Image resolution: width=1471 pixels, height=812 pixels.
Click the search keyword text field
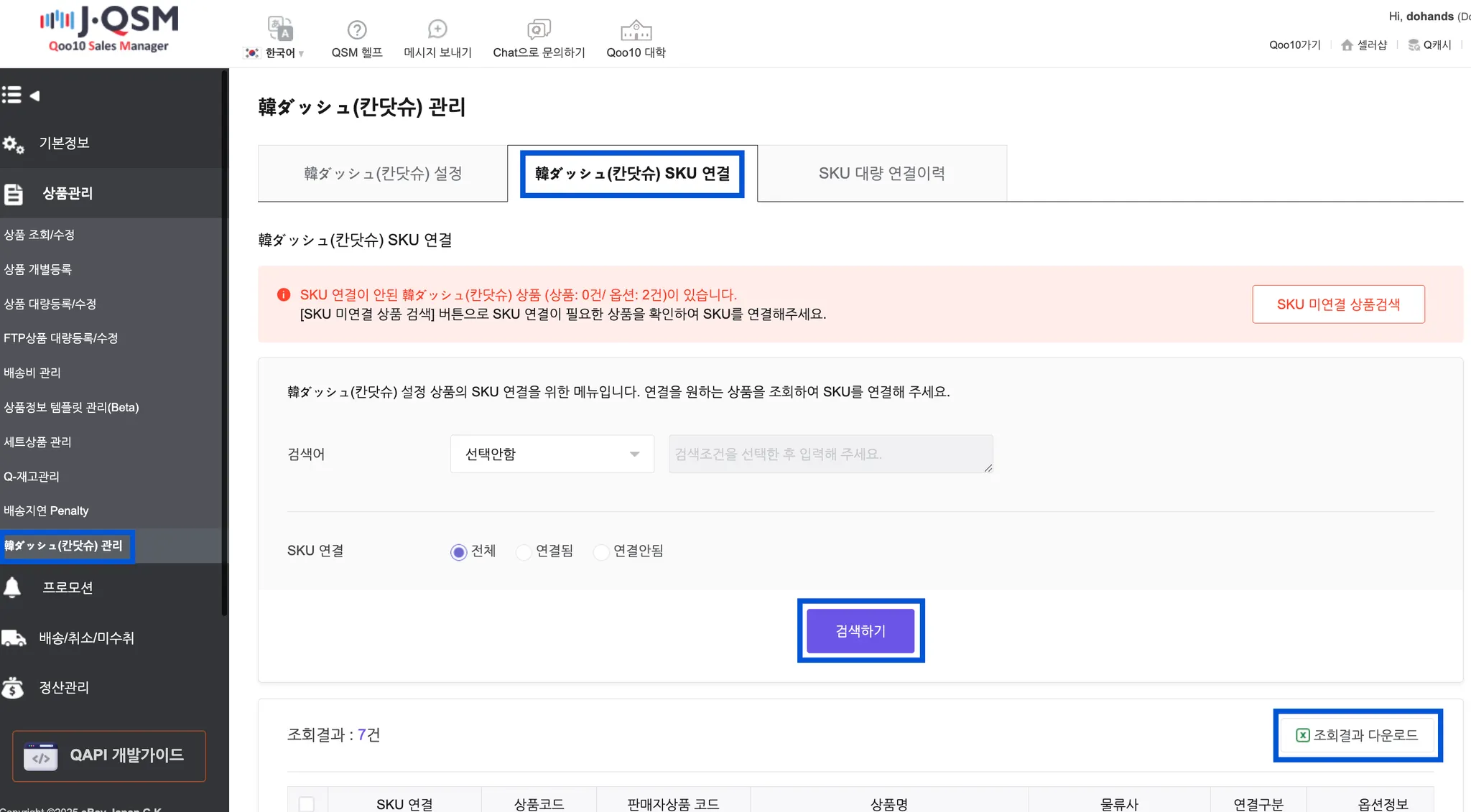(x=830, y=454)
